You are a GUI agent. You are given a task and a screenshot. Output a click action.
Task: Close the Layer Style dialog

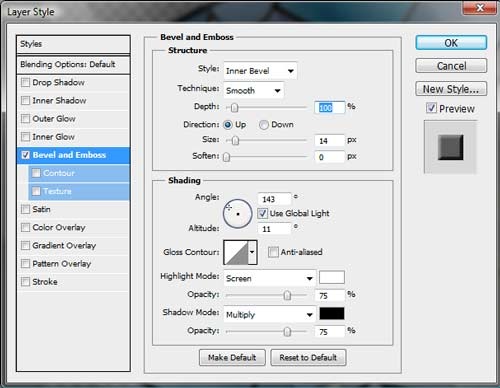click(480, 7)
